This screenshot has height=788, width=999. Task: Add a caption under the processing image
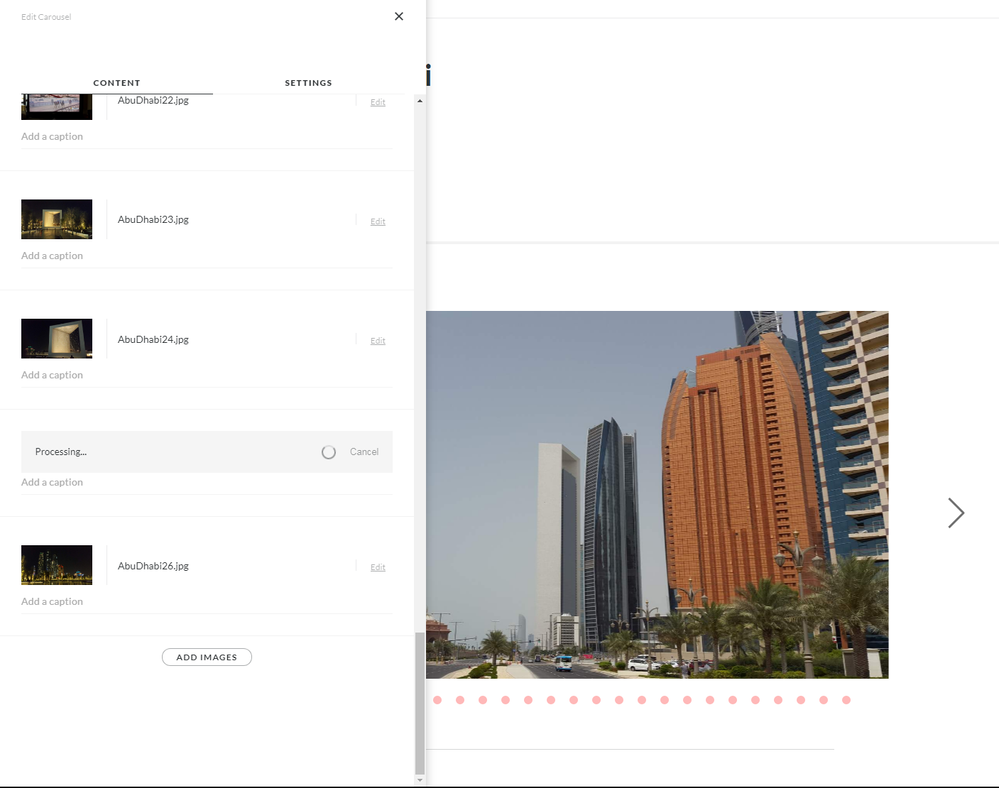52,482
